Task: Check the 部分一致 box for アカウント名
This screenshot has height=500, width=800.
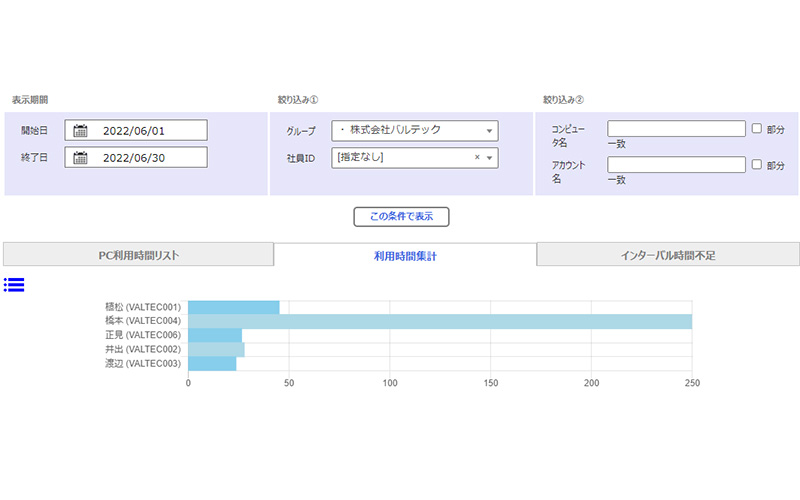Action: (757, 164)
